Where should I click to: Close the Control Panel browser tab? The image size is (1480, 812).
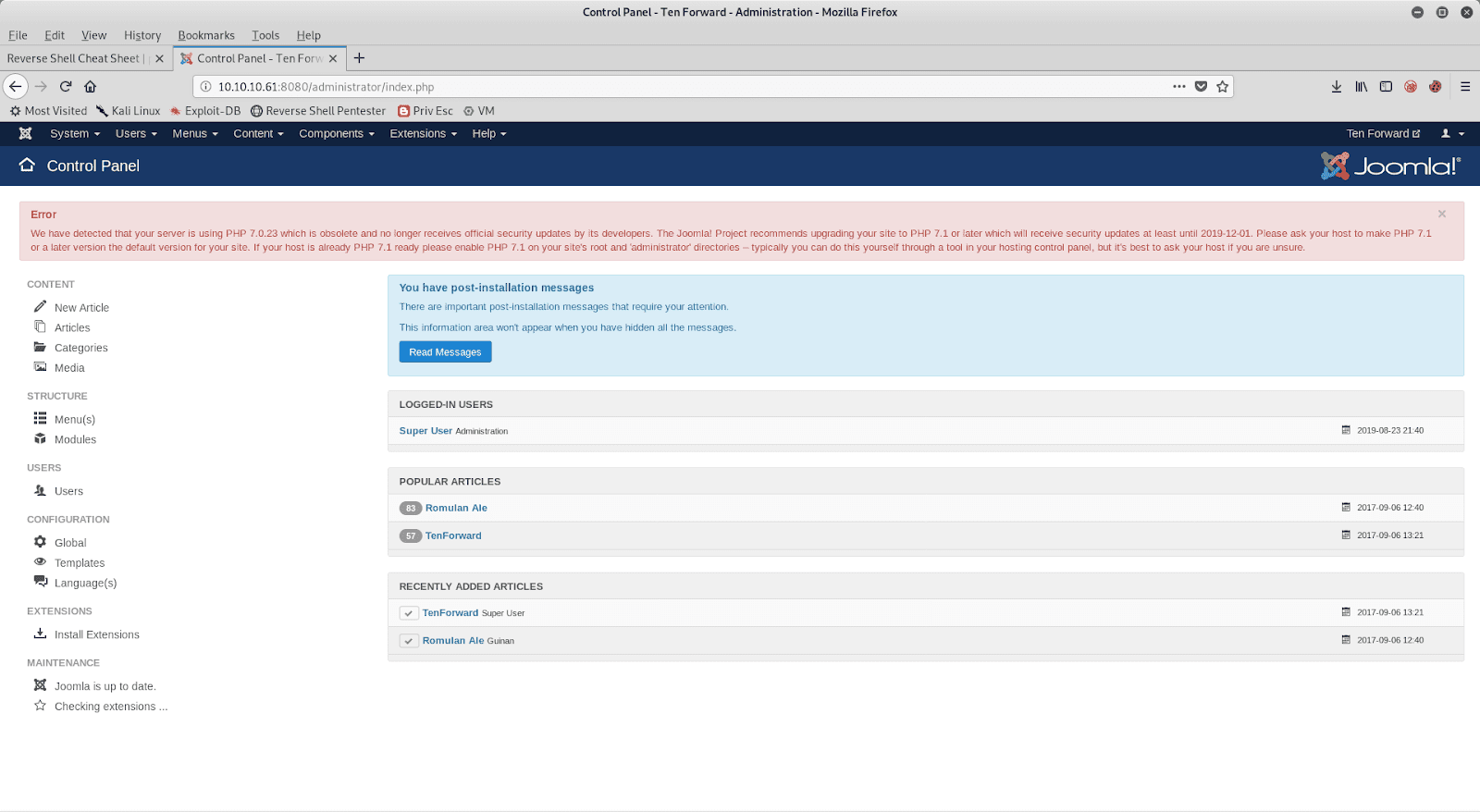(x=333, y=58)
